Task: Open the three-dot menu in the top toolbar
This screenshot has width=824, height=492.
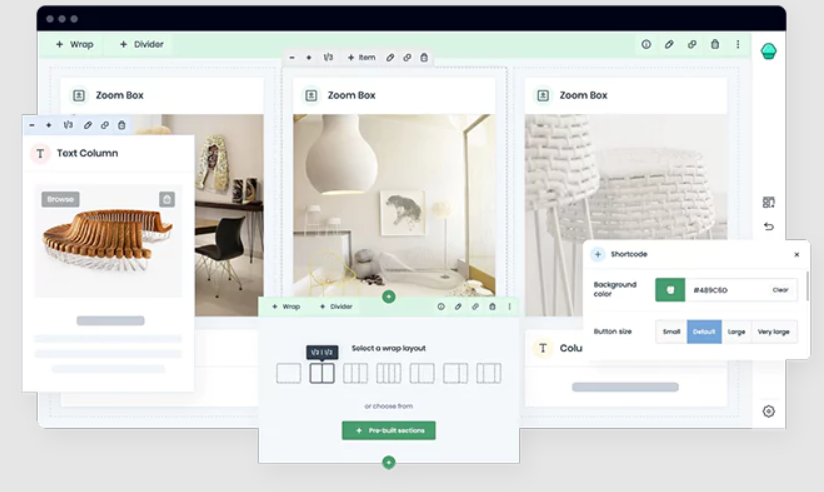Action: 738,44
